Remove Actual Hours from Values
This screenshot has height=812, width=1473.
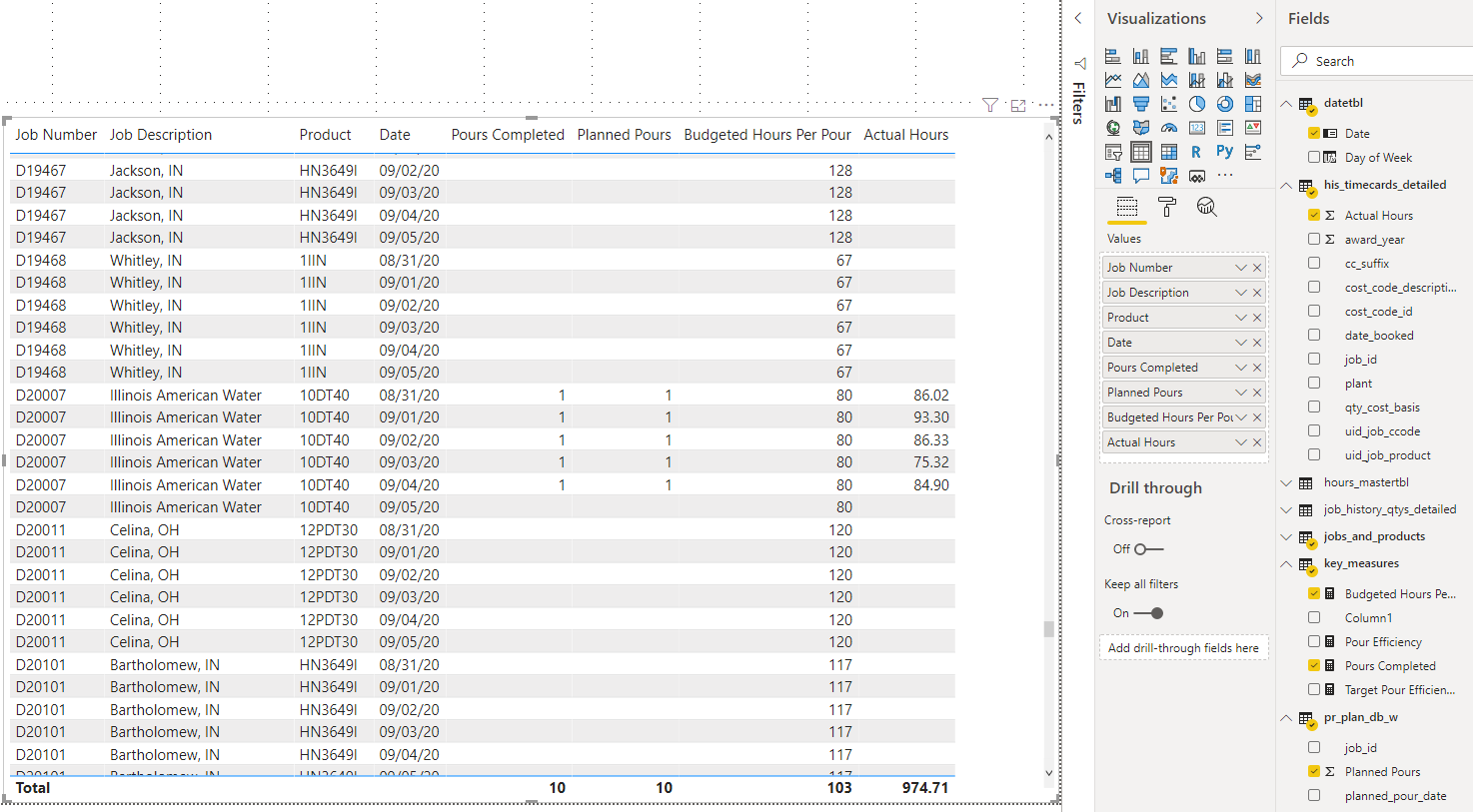[x=1257, y=442]
